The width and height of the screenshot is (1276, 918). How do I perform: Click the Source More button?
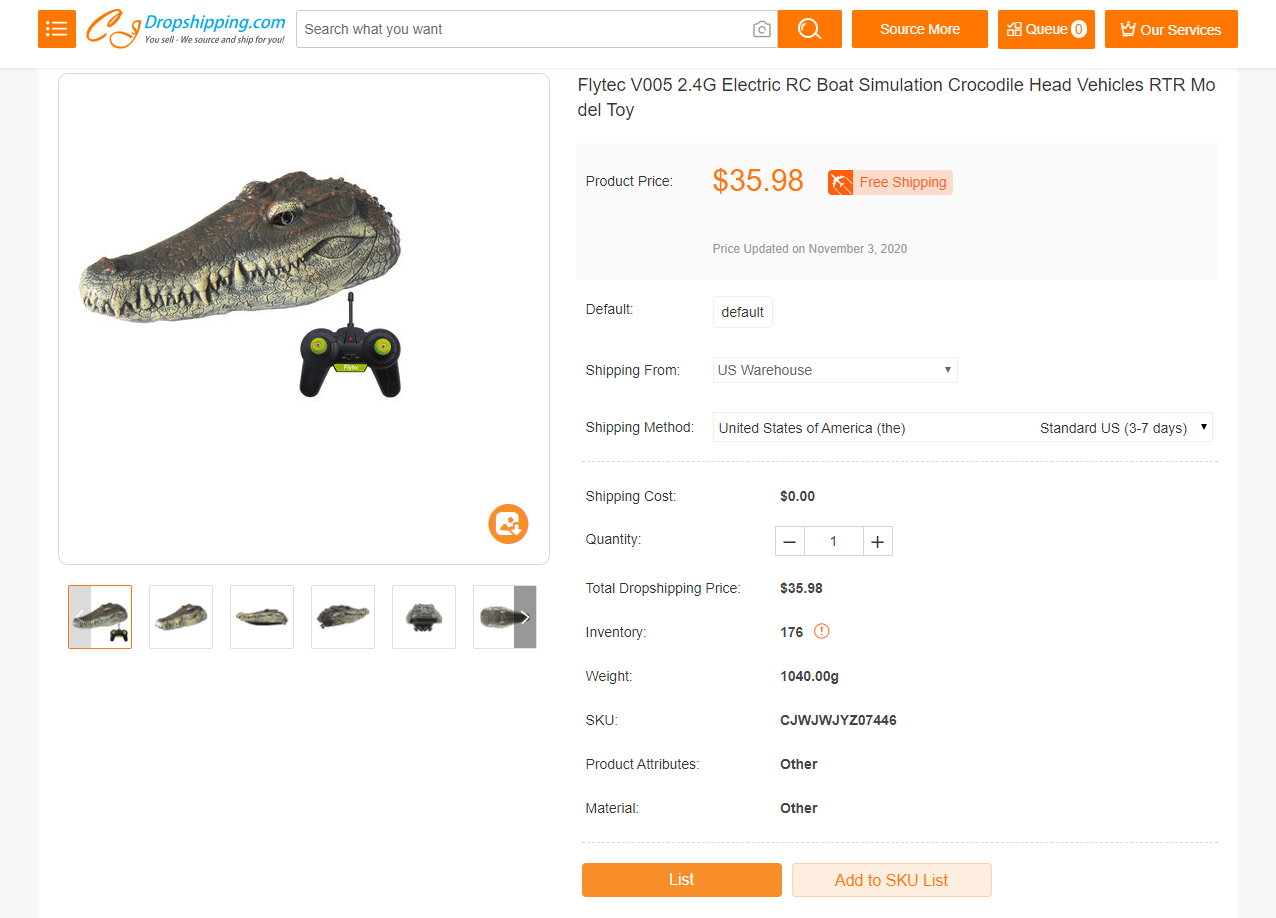[919, 29]
